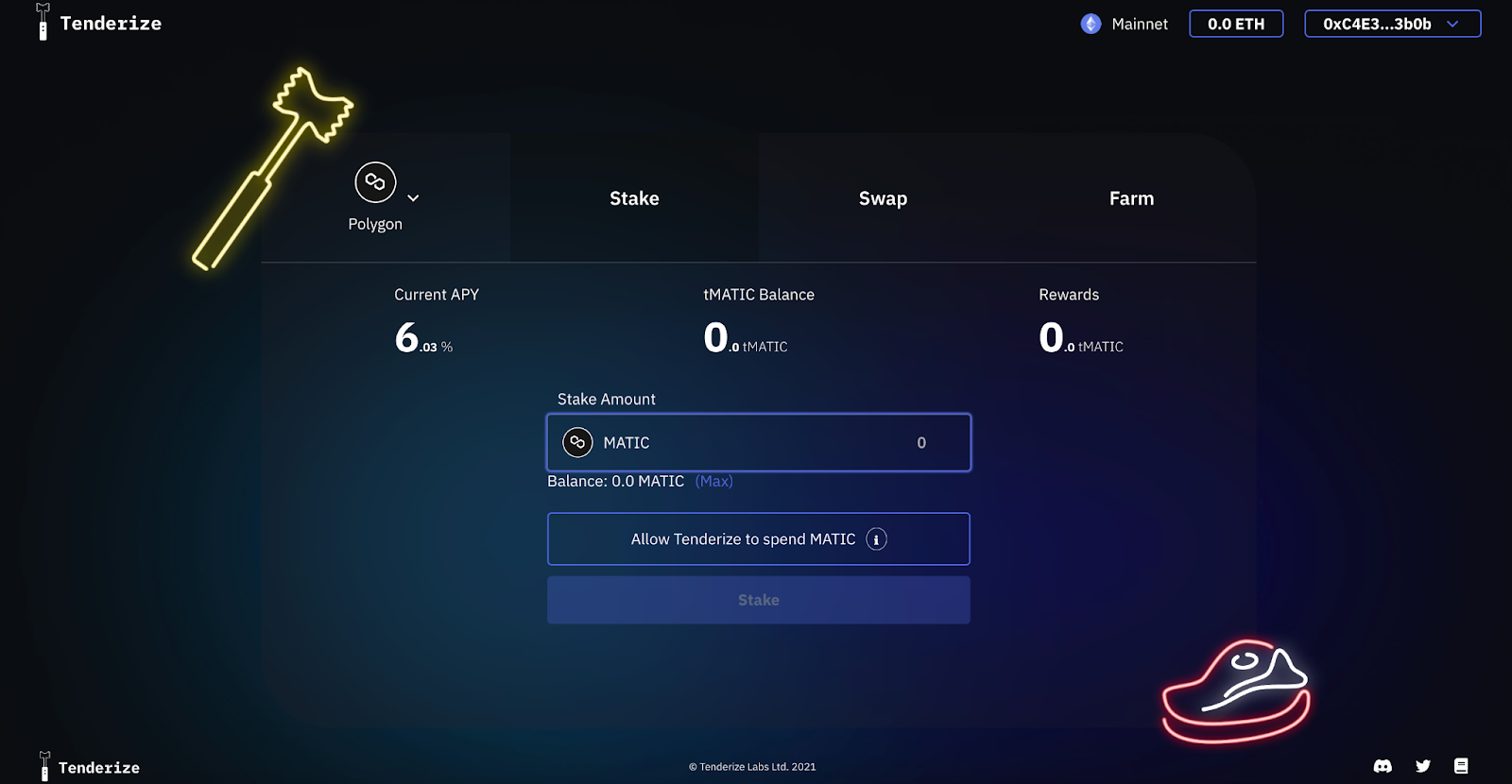Click the tMATIC Balance label
This screenshot has height=784, width=1512.
(759, 295)
